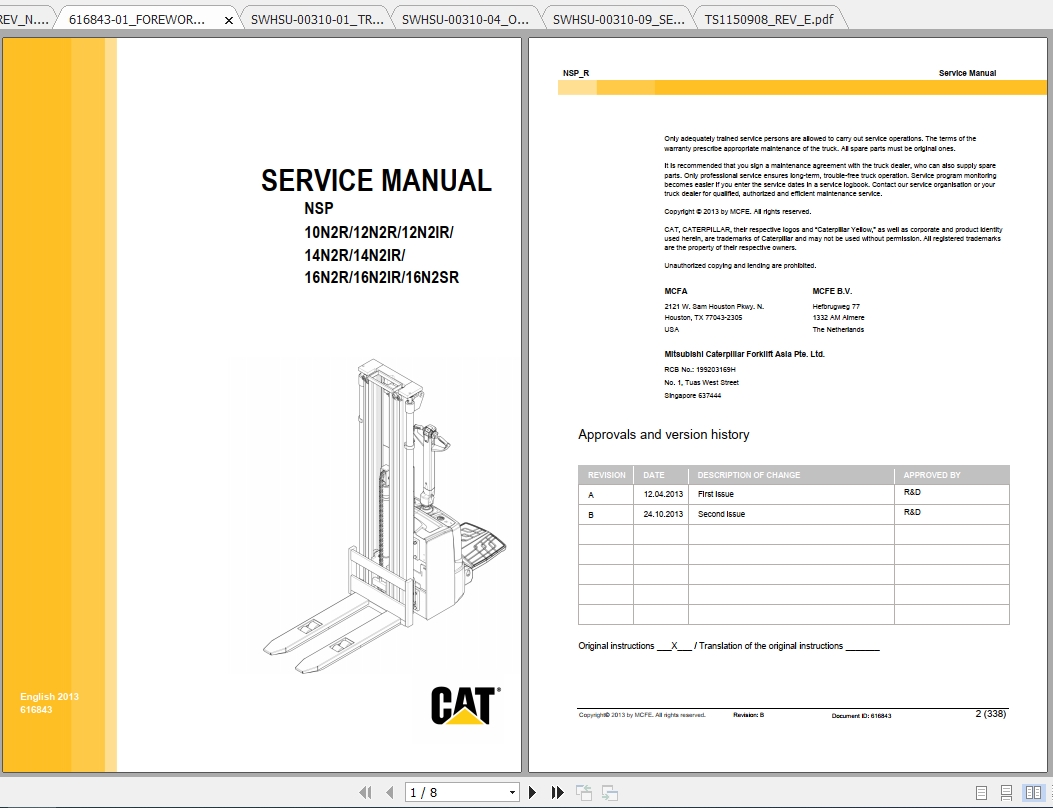Go to the previous page

(389, 792)
